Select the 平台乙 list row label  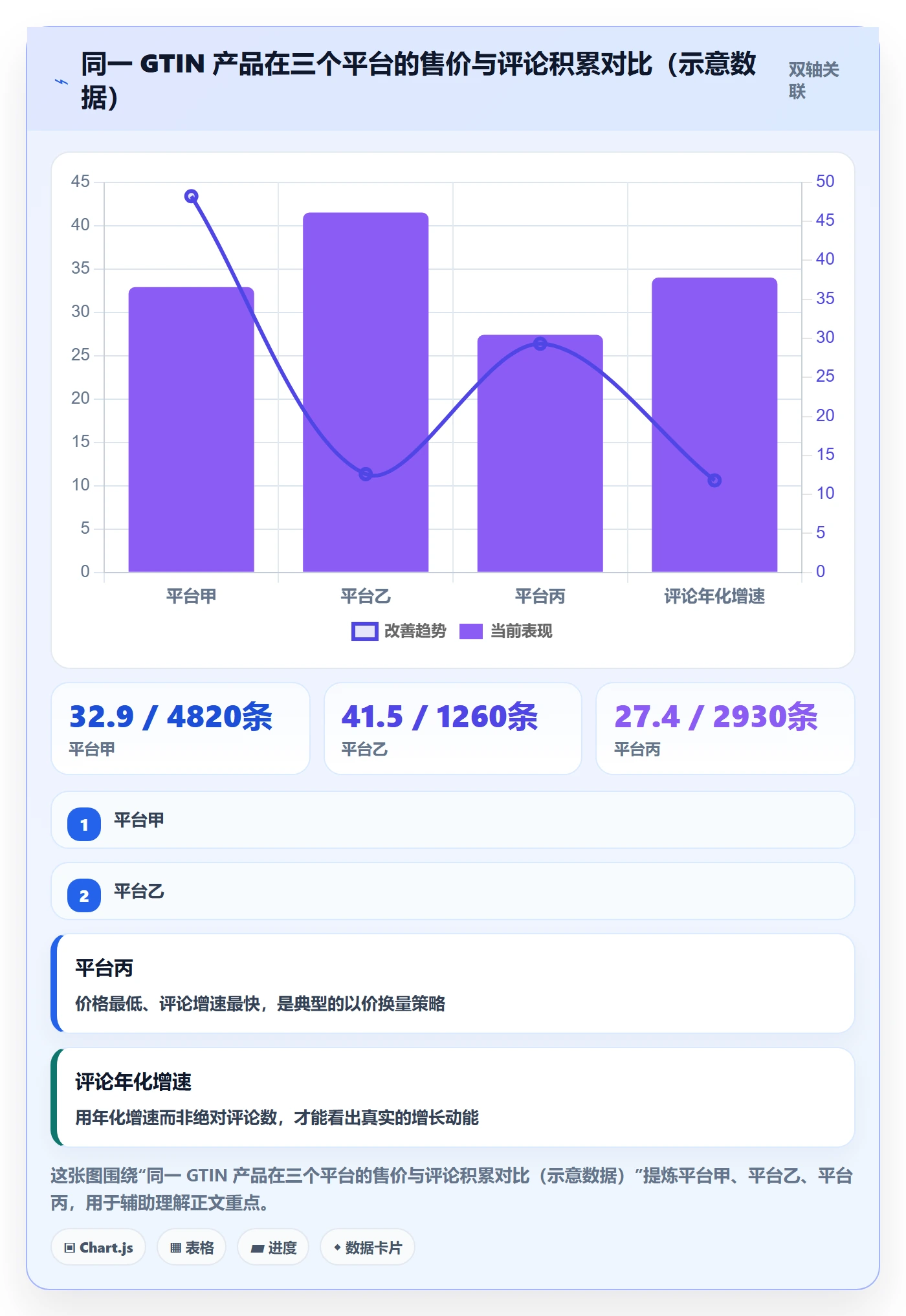139,892
